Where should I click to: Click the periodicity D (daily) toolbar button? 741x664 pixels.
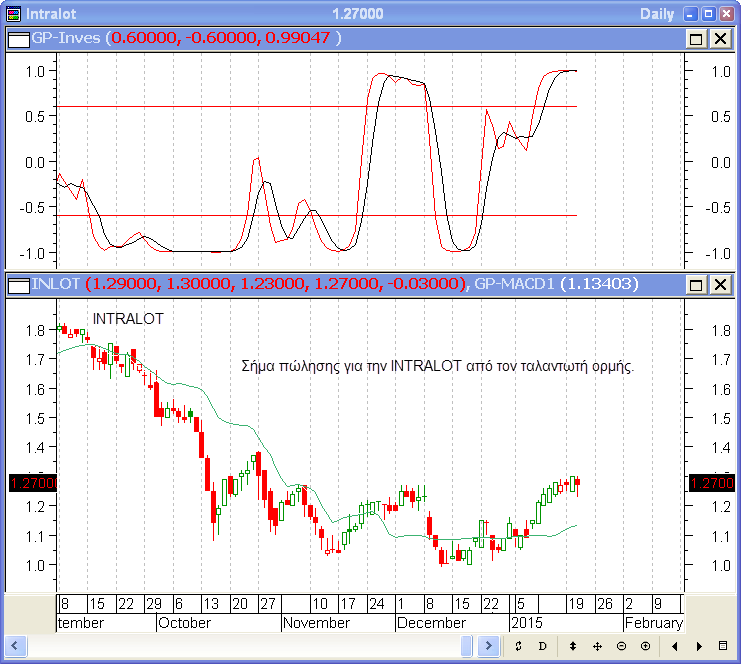(x=543, y=646)
